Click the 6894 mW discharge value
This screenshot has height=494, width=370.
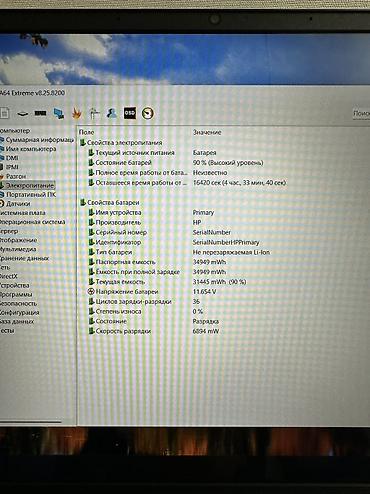pos(206,331)
